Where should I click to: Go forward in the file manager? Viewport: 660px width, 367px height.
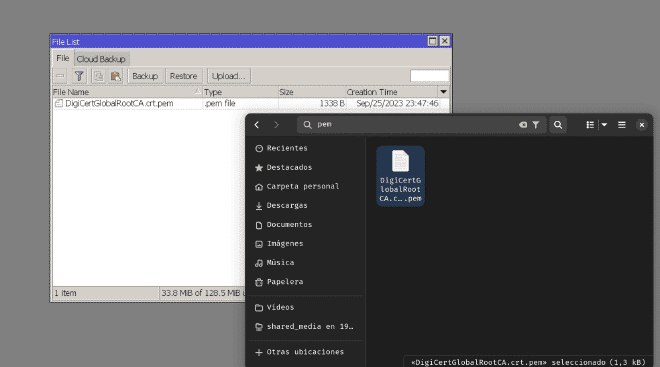(x=276, y=125)
